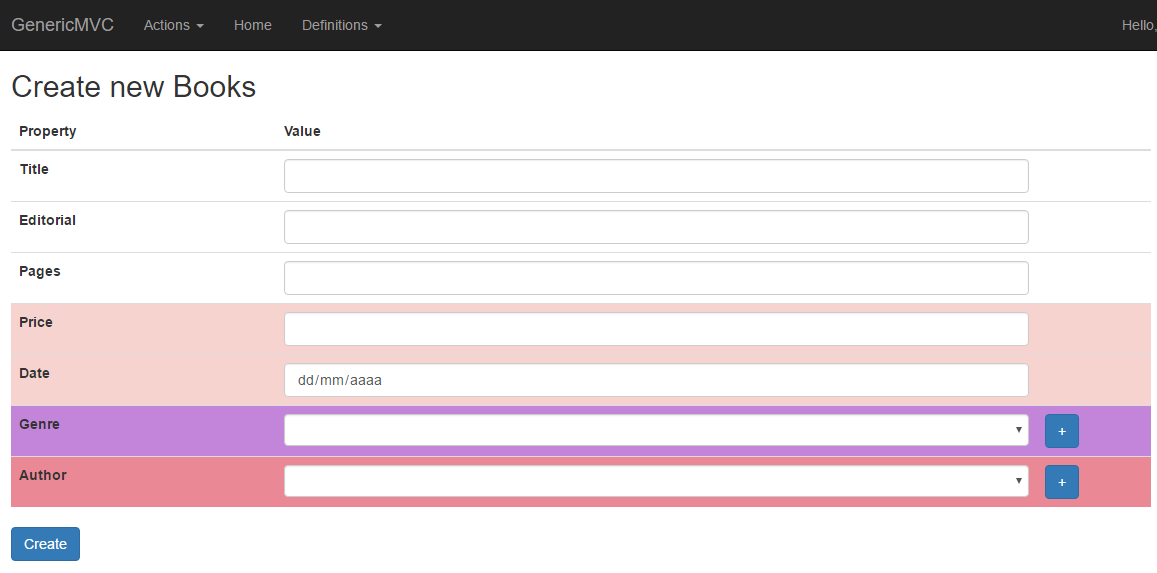This screenshot has width=1157, height=573.
Task: Click the GenericMVC brand link
Action: (x=63, y=25)
